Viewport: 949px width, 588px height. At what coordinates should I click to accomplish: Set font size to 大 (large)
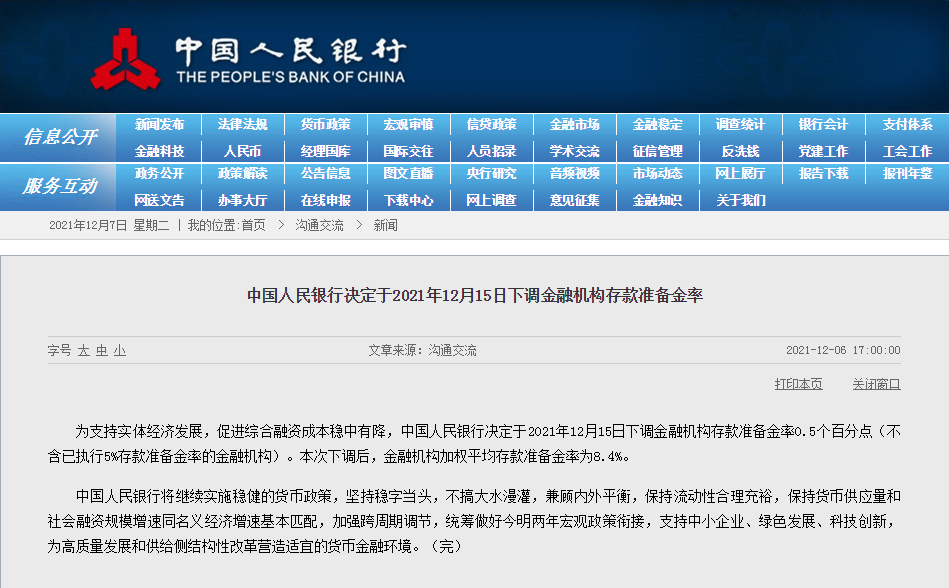84,351
